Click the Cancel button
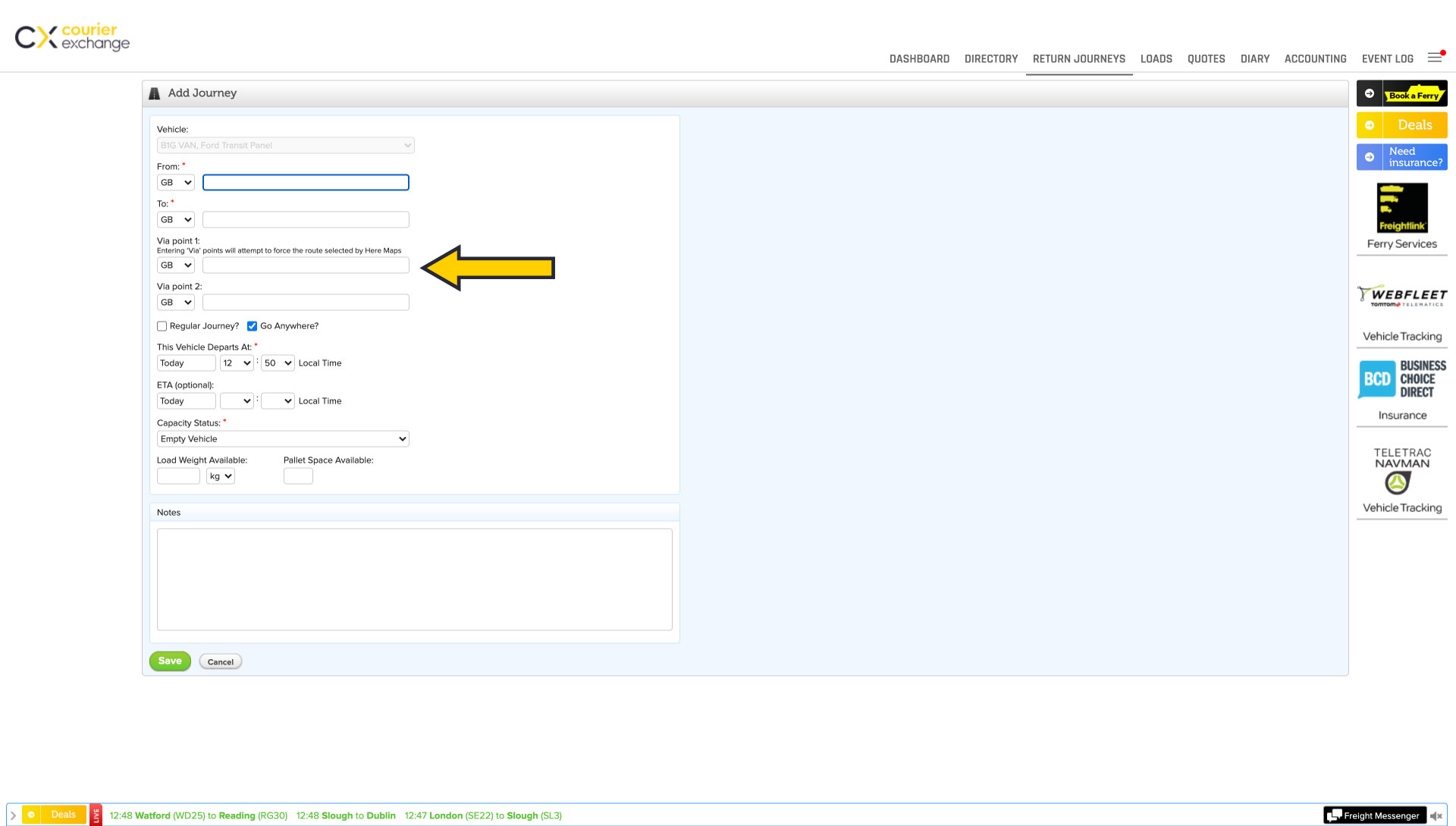Viewport: 1456px width, 826px height. pyautogui.click(x=221, y=661)
